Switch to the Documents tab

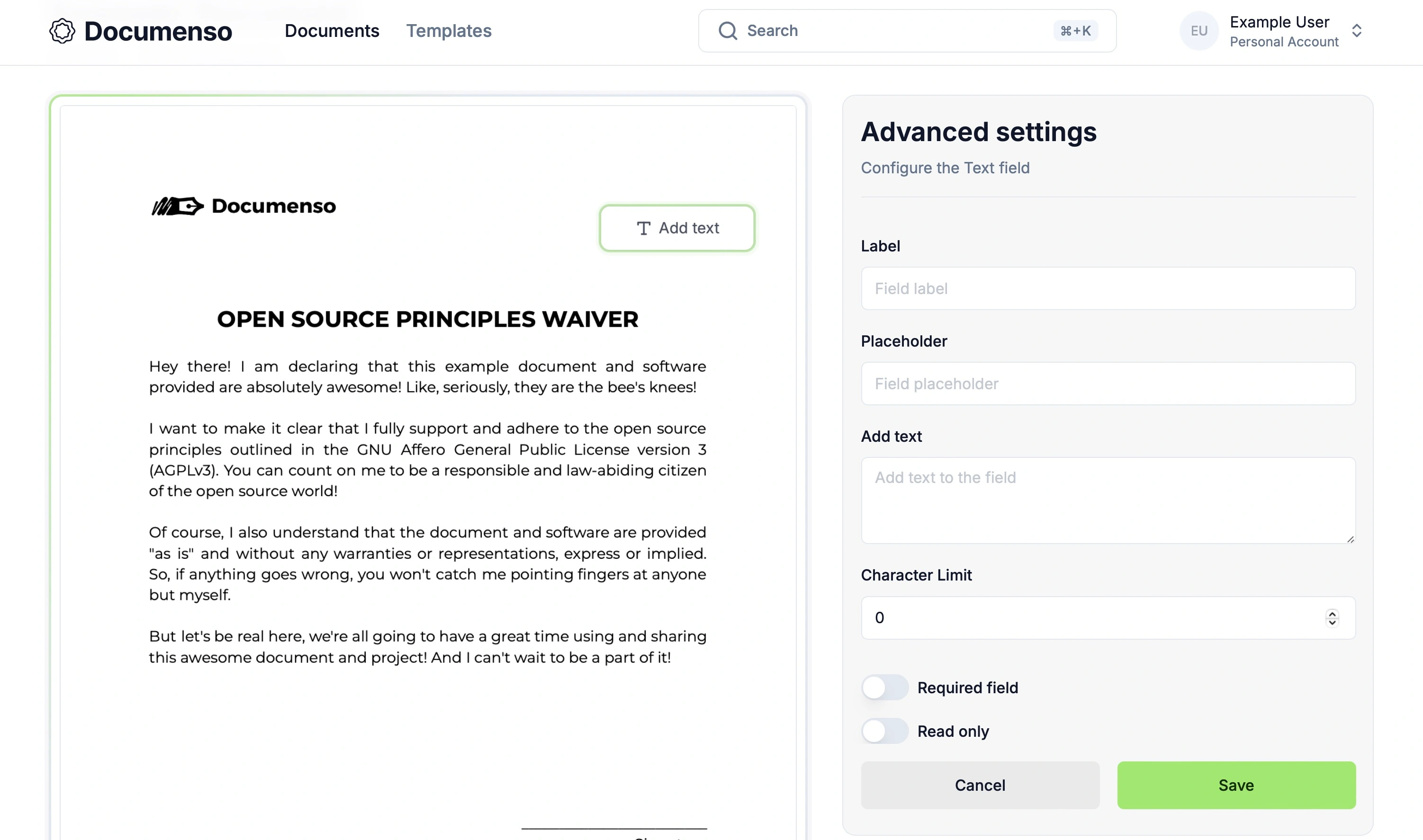[x=332, y=31]
